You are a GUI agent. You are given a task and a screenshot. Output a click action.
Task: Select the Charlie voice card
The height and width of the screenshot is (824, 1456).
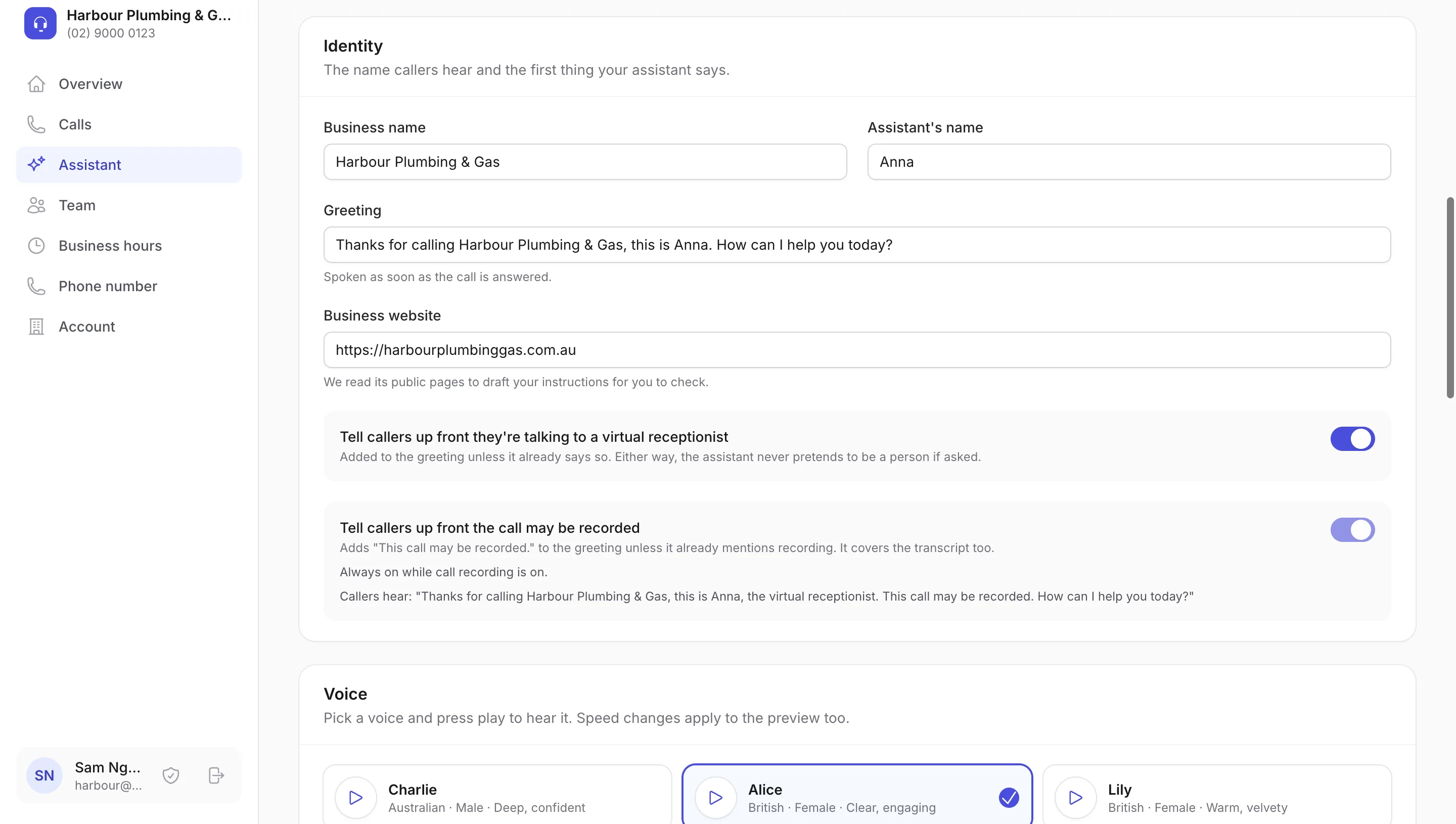497,795
